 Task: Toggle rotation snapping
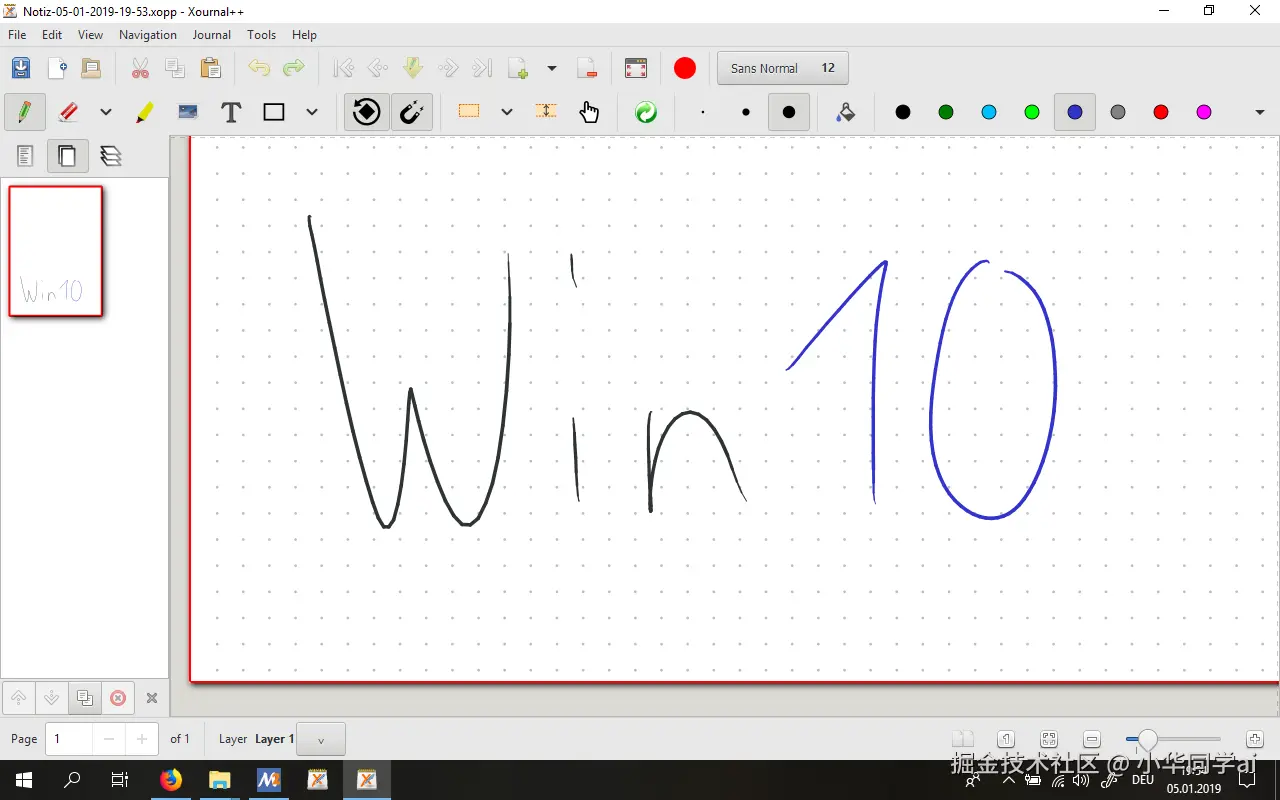tap(367, 112)
